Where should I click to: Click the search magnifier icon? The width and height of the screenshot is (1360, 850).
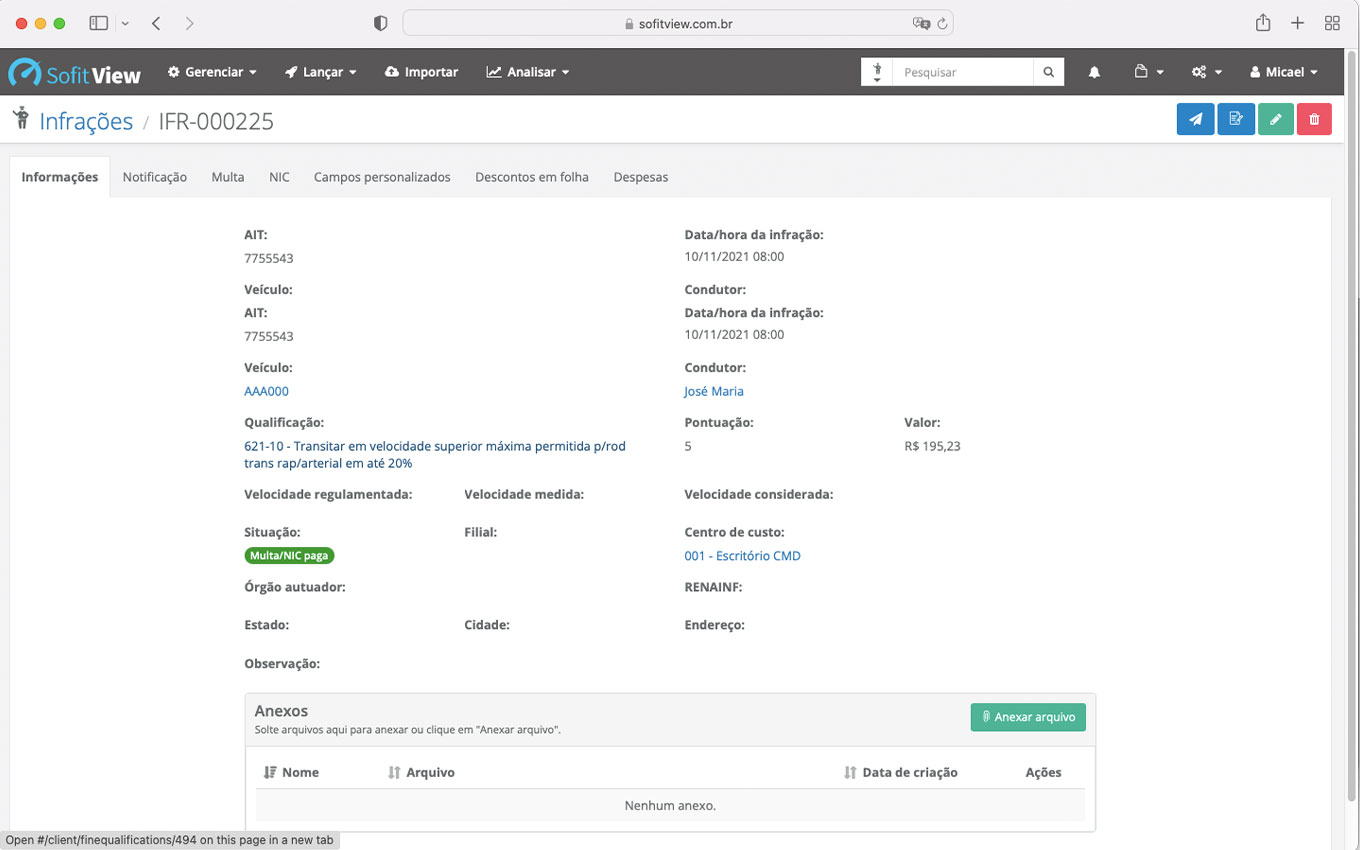coord(1048,72)
